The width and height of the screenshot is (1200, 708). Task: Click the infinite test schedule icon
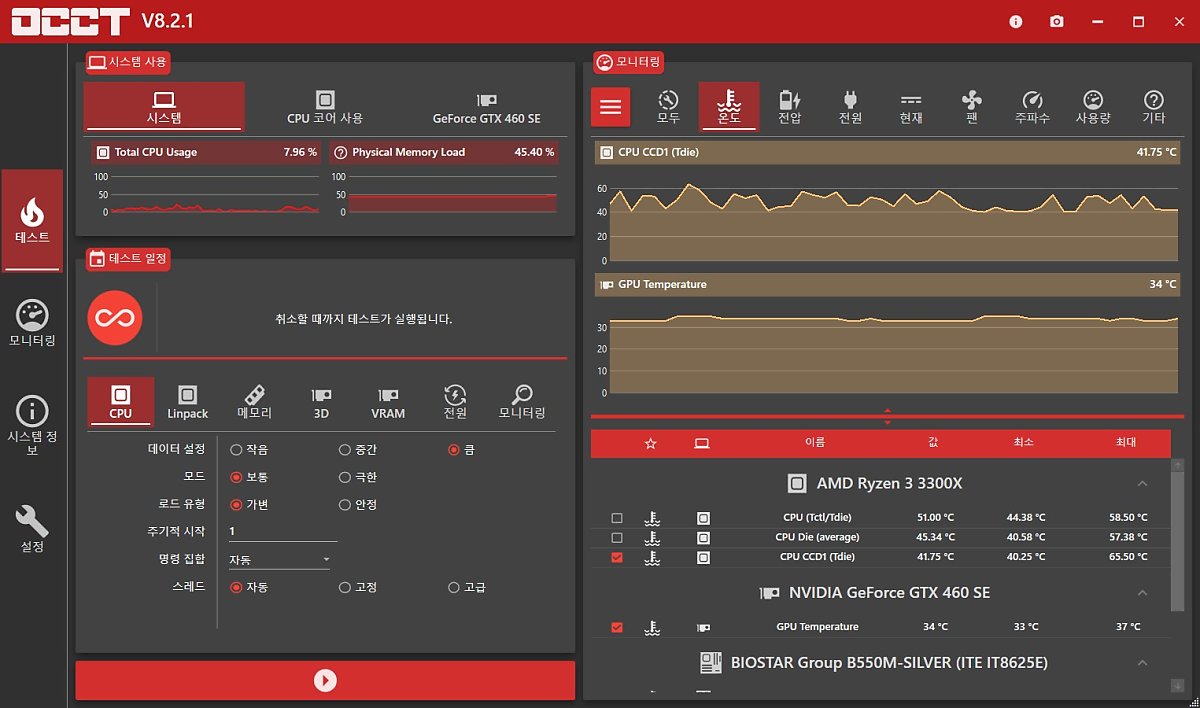[115, 319]
